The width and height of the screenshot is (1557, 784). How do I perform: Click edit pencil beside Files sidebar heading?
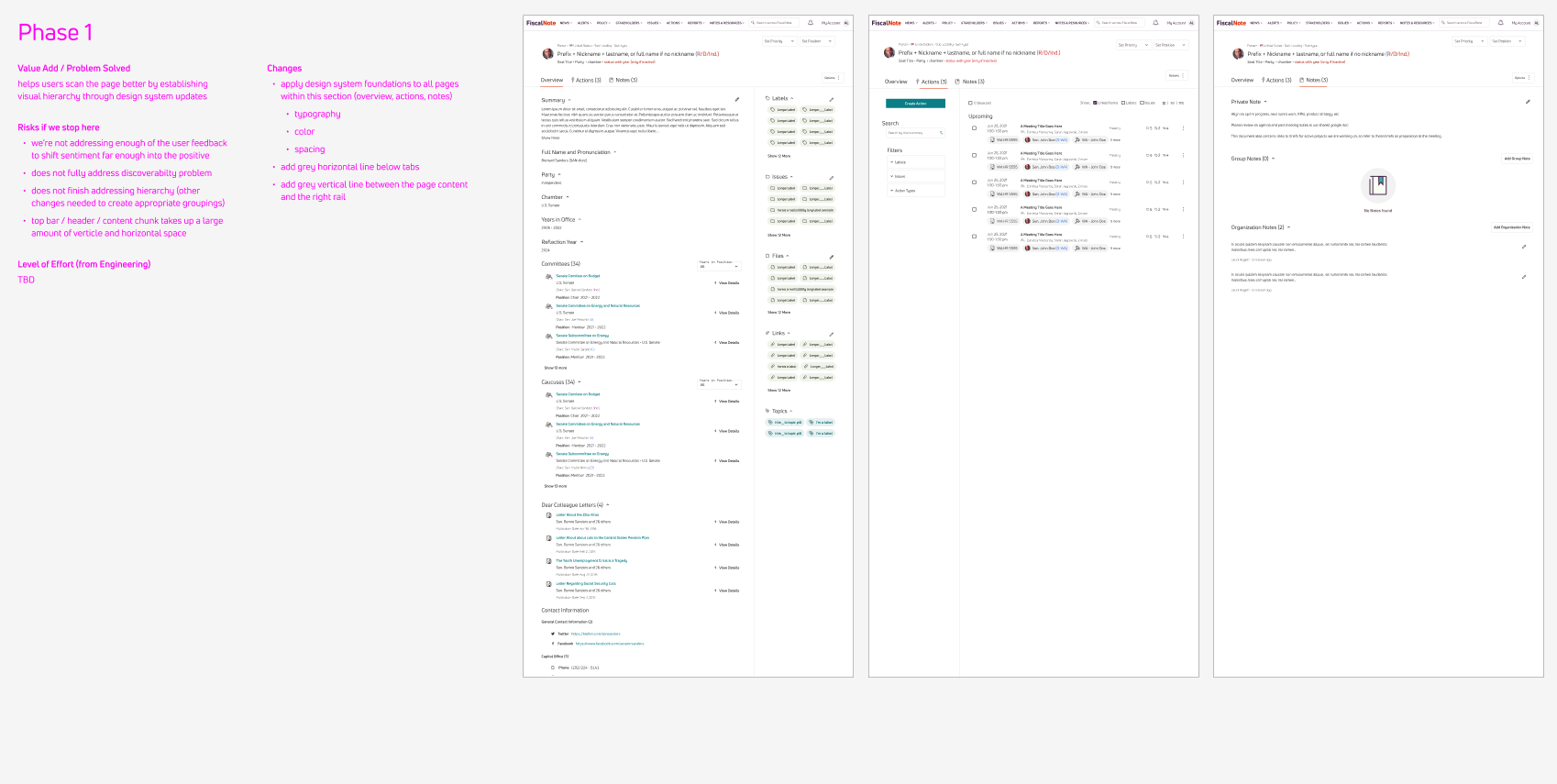[x=832, y=257]
